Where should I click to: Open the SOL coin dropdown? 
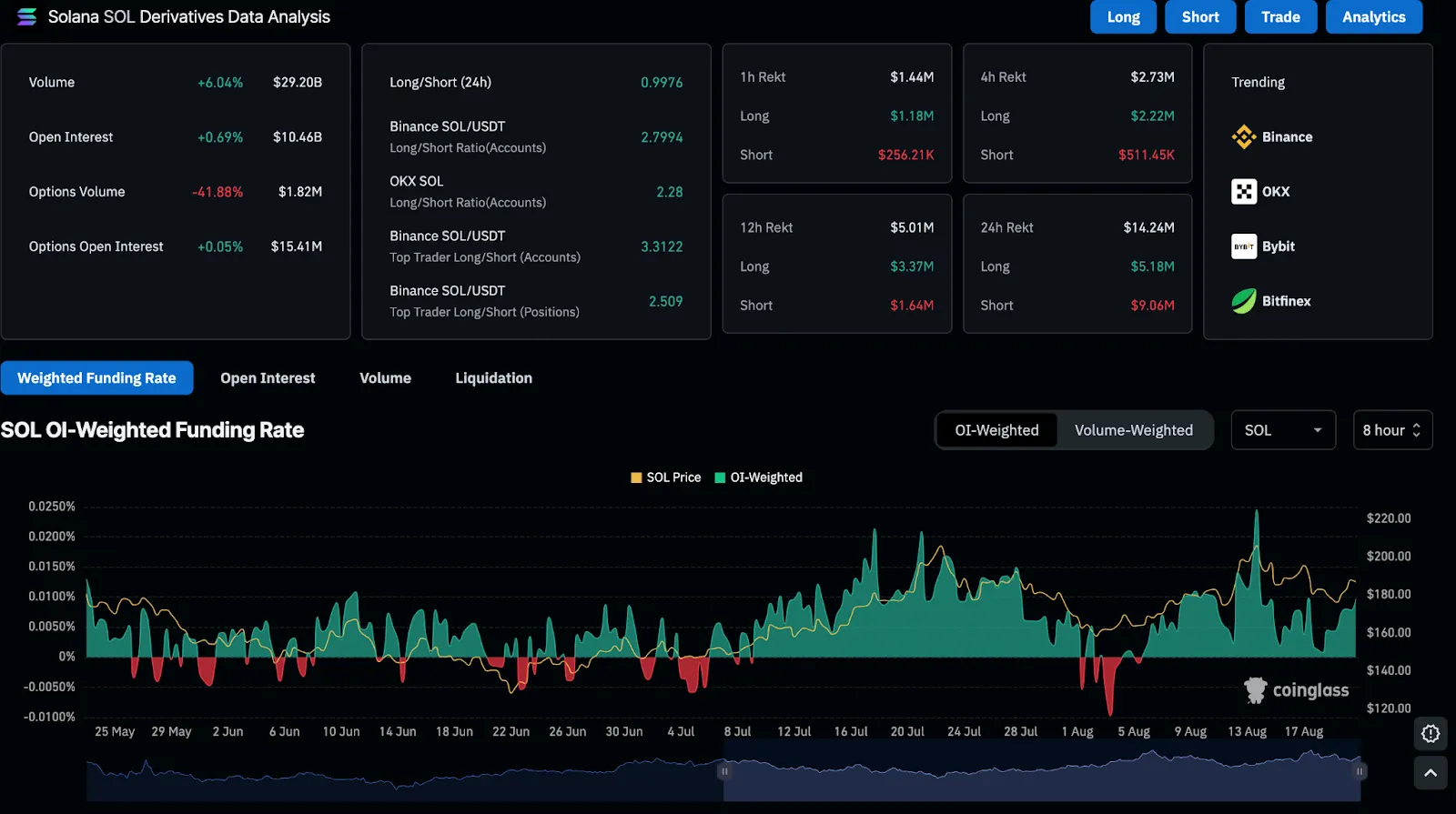click(x=1282, y=430)
